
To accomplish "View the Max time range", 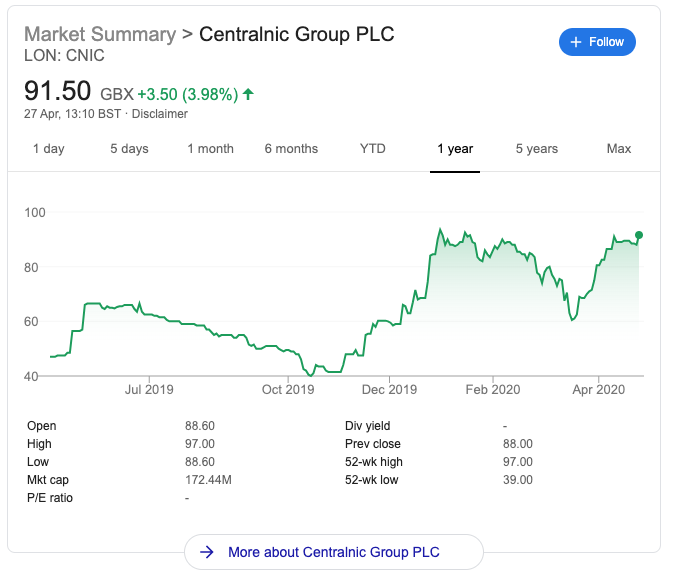I will pos(619,149).
